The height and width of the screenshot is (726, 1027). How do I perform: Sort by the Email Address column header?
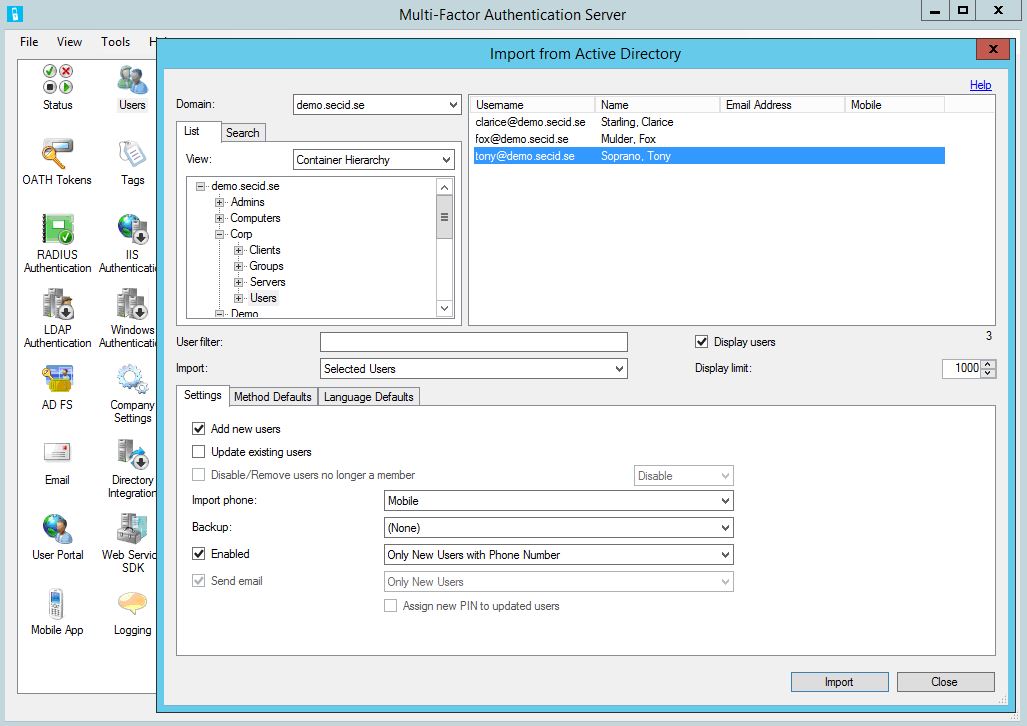[782, 105]
